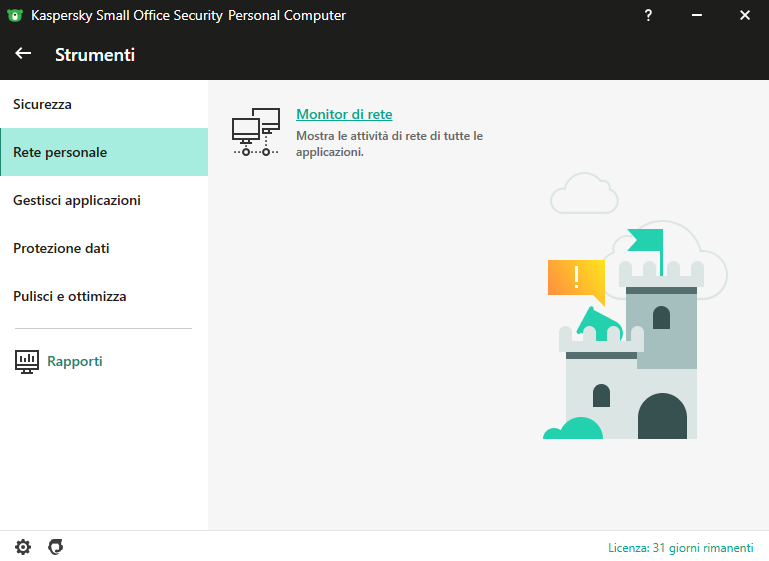Select the Sicurezza sidebar tab
The width and height of the screenshot is (769, 561).
point(104,104)
